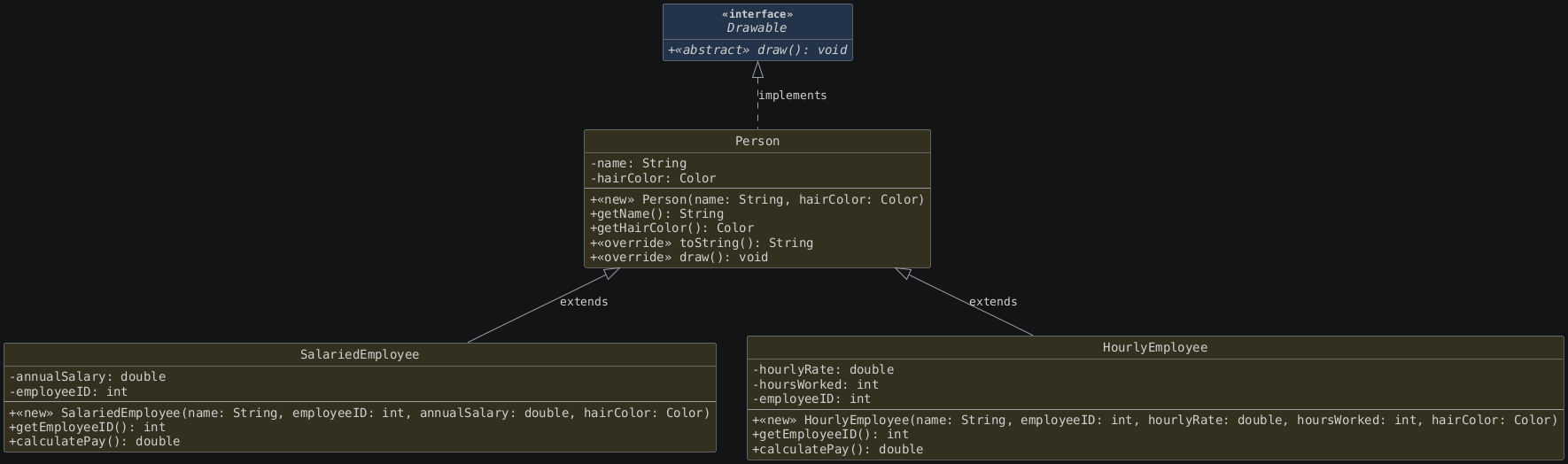The height and width of the screenshot is (464, 1568).
Task: Select getEmployeeID(): int in SalariedEmployee
Action: pos(88,428)
